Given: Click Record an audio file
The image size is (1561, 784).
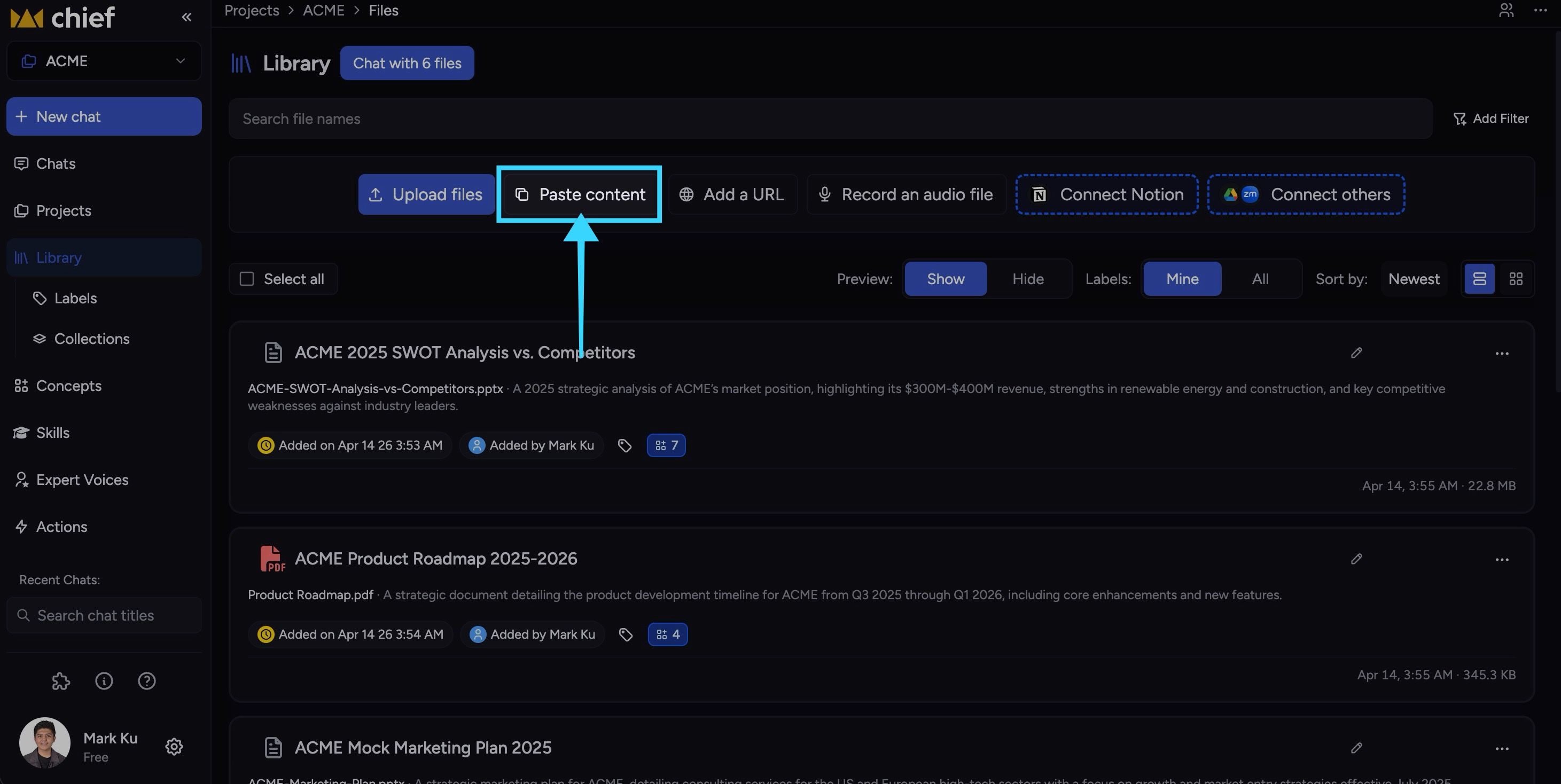Looking at the screenshot, I should coord(906,194).
